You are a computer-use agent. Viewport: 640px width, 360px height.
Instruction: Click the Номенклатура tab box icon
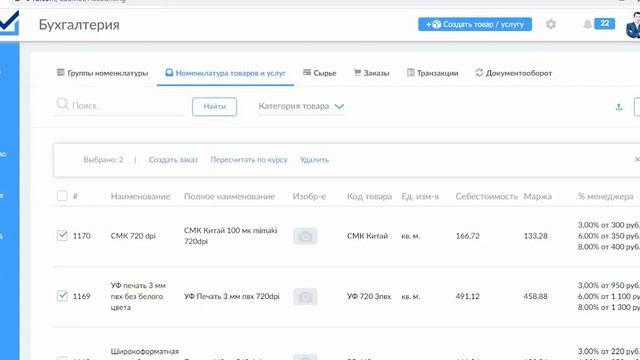click(x=169, y=72)
